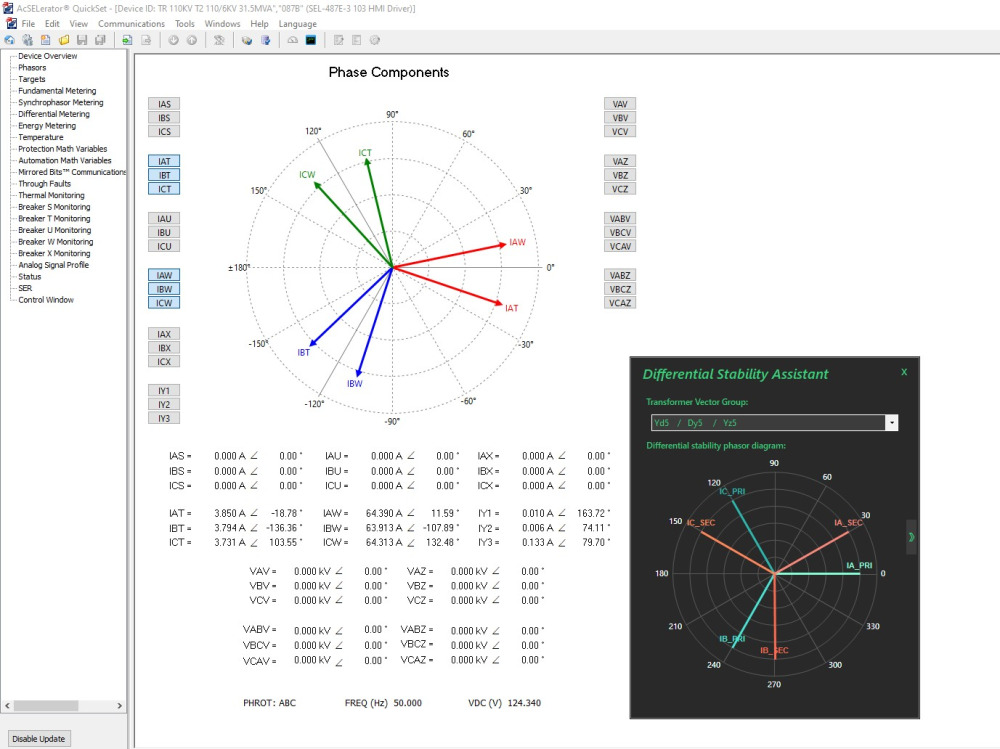This screenshot has height=749, width=1000.
Task: Toggle the IAT phasor display
Action: point(163,161)
